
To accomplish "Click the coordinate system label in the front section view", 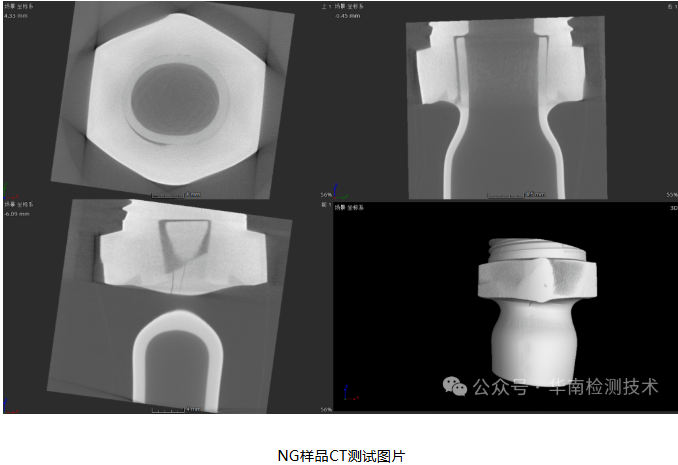I will pyautogui.click(x=19, y=204).
